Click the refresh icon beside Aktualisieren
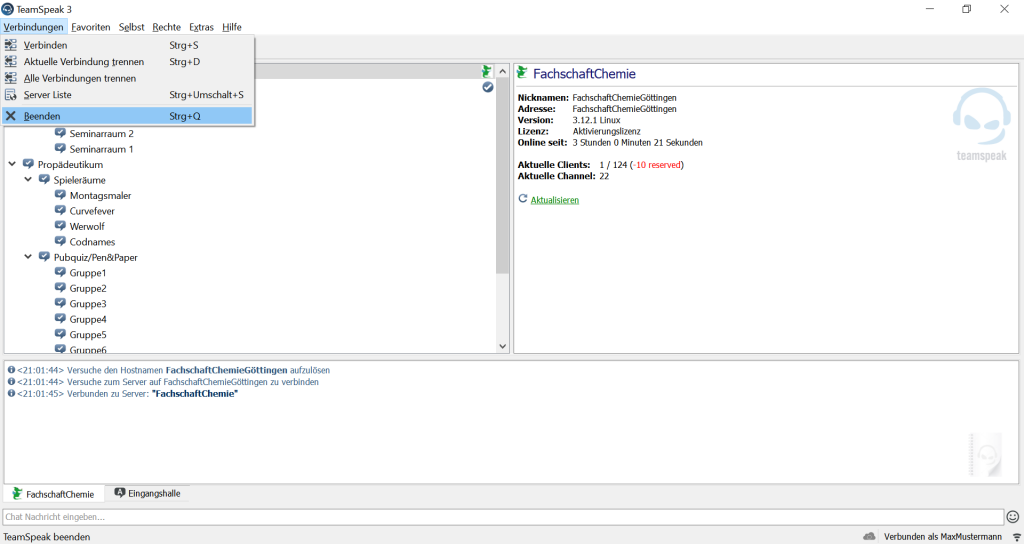1024x544 pixels. click(x=522, y=199)
